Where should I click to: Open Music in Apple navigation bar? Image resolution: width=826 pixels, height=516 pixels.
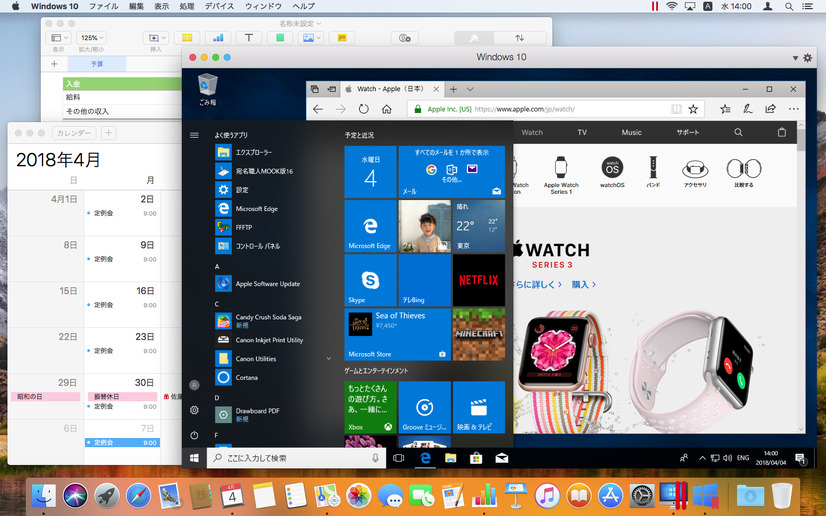[631, 132]
